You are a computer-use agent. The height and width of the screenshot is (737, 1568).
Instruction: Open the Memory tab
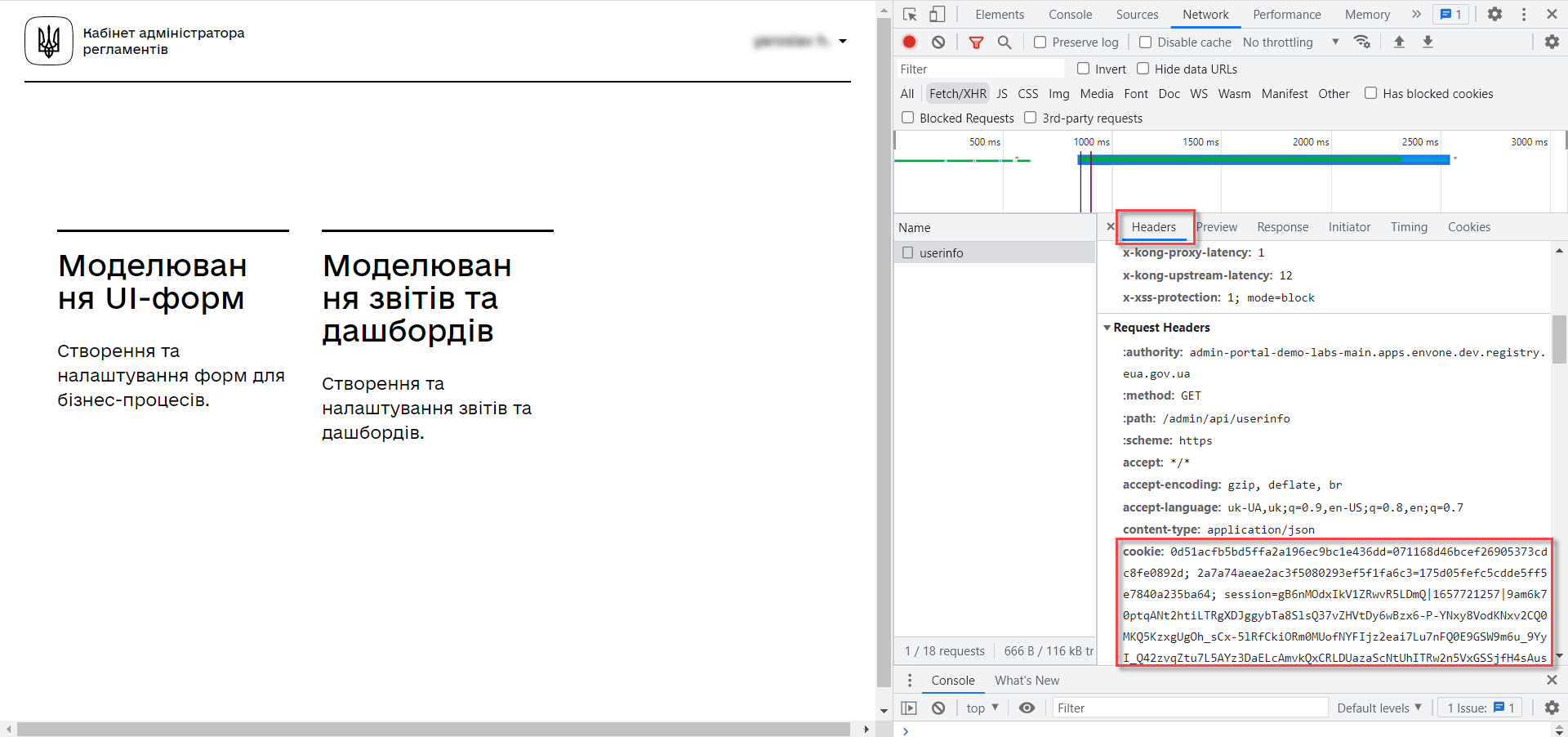(1367, 15)
